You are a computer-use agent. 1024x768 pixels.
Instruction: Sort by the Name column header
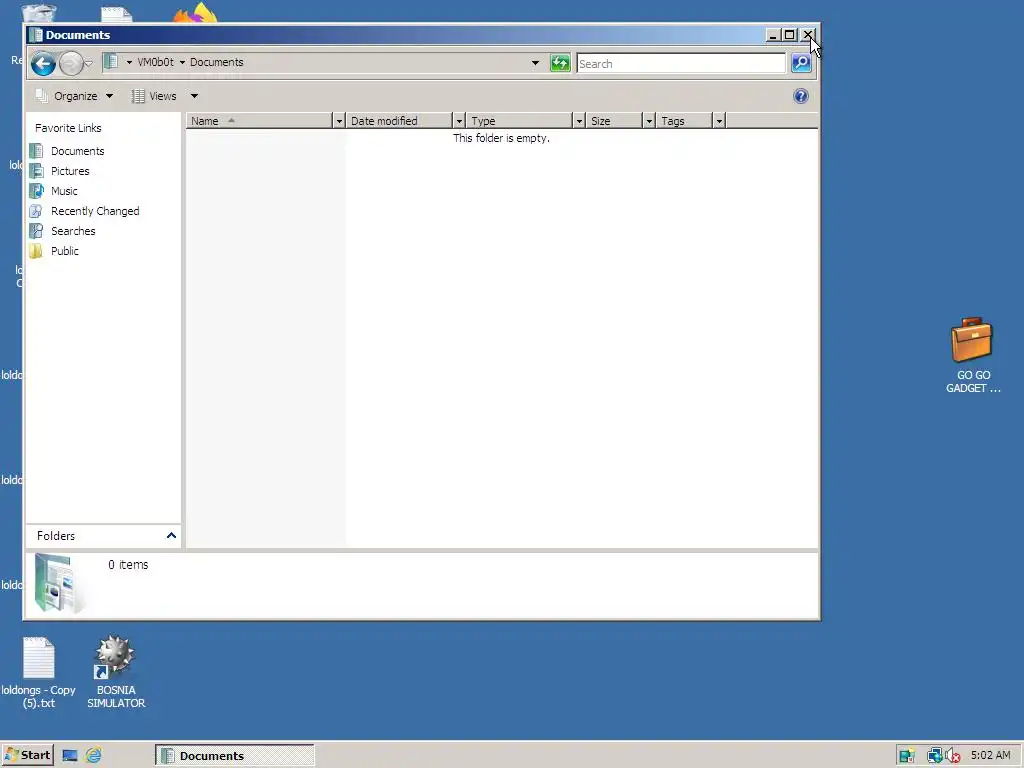pyautogui.click(x=259, y=121)
